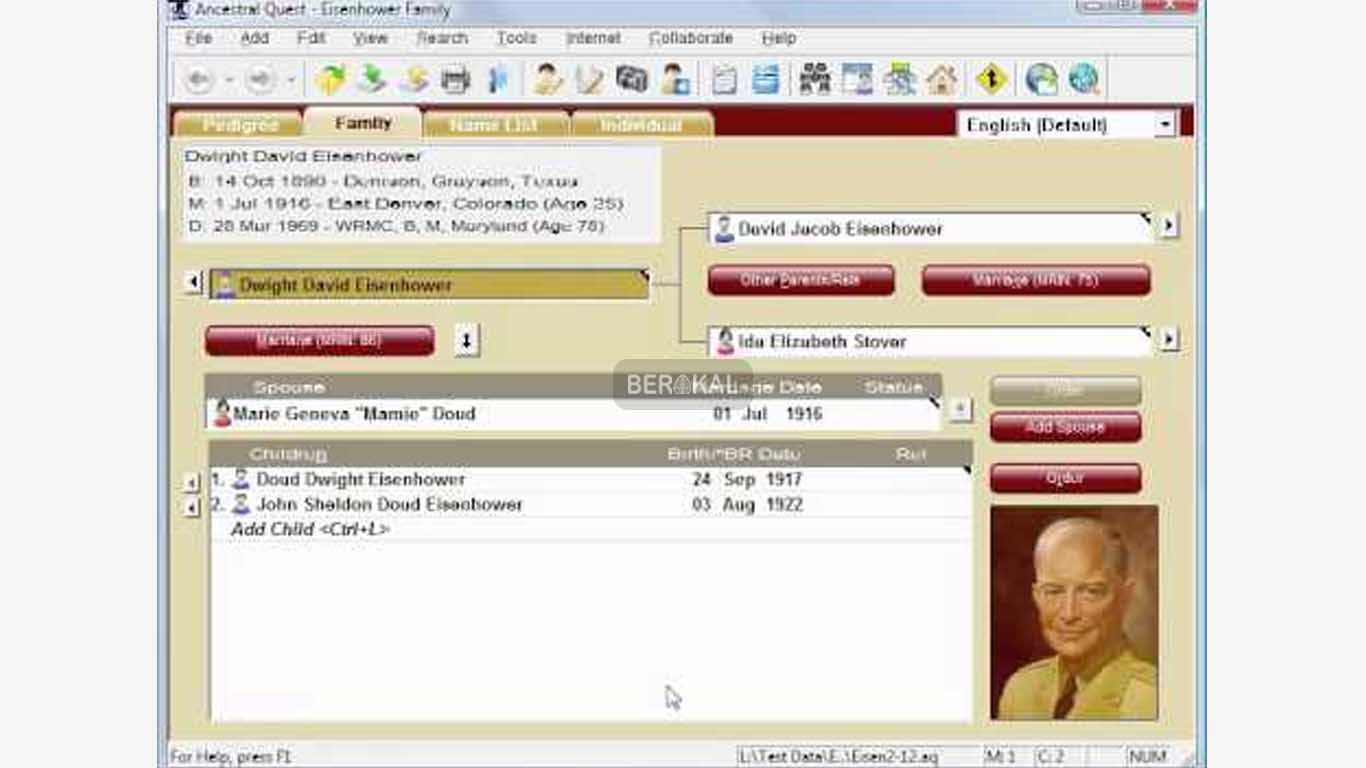Click the up-down swap arrow button
The image size is (1366, 768).
(x=467, y=340)
